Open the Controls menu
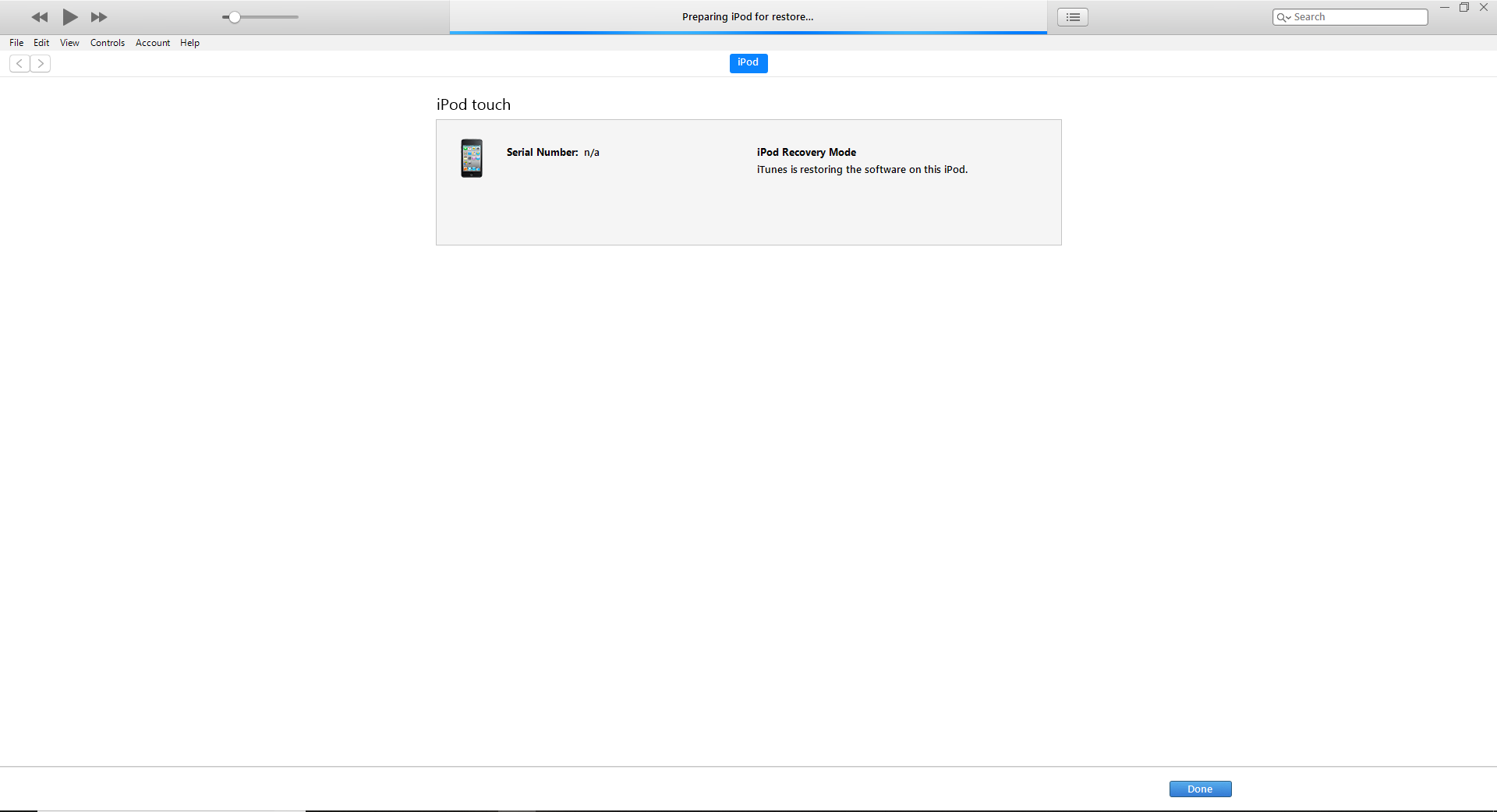The width and height of the screenshot is (1497, 812). [108, 43]
